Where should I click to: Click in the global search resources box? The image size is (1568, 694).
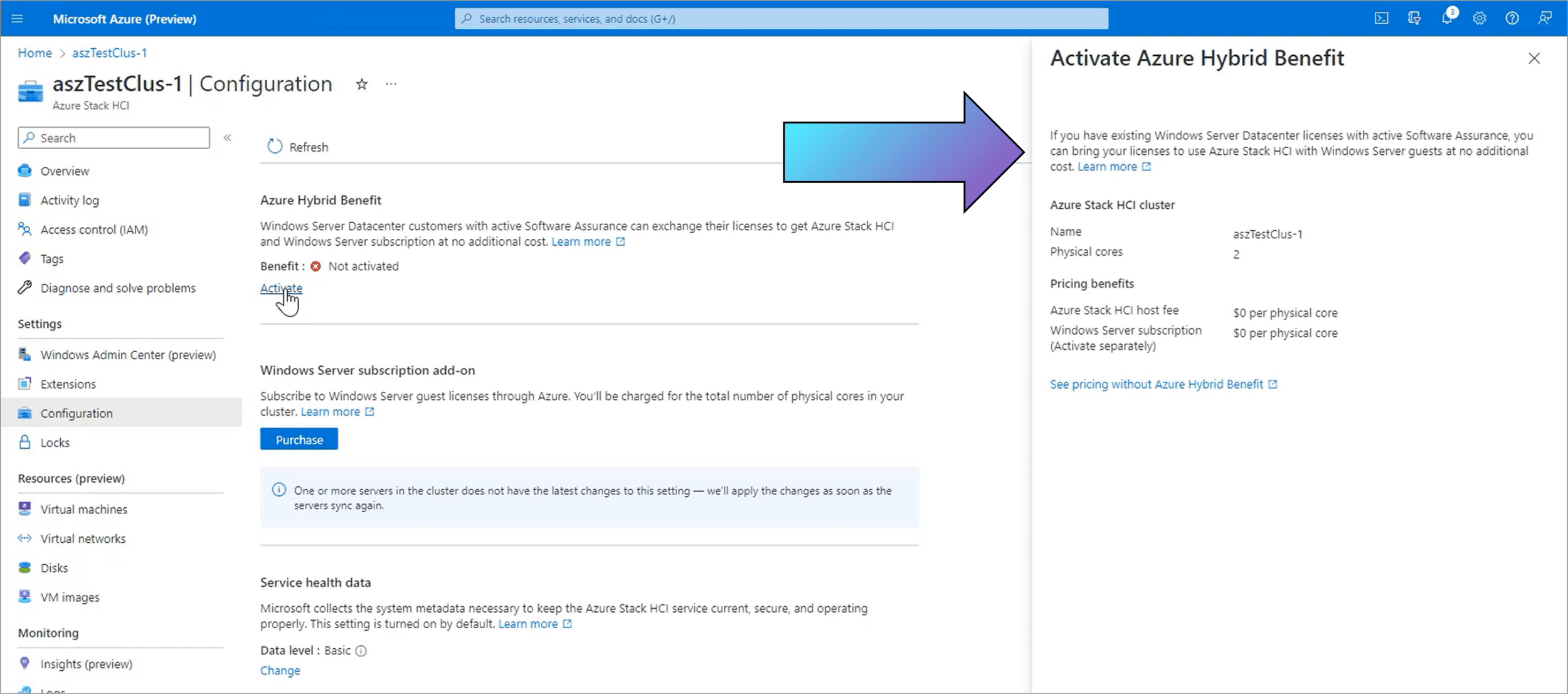point(781,19)
